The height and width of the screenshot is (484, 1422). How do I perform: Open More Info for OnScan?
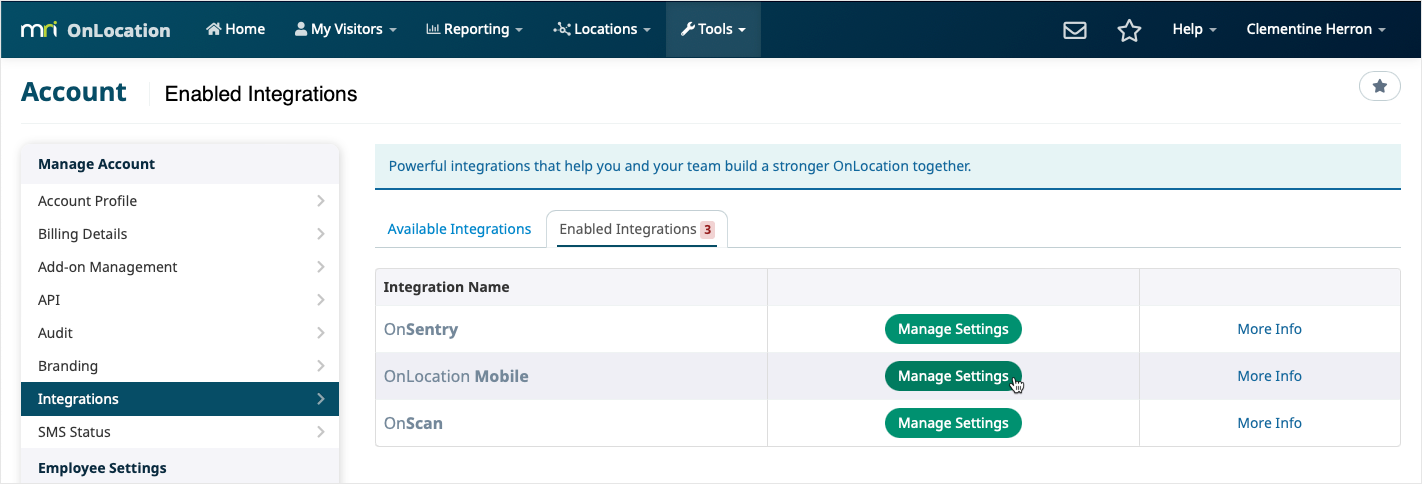[x=1269, y=423]
